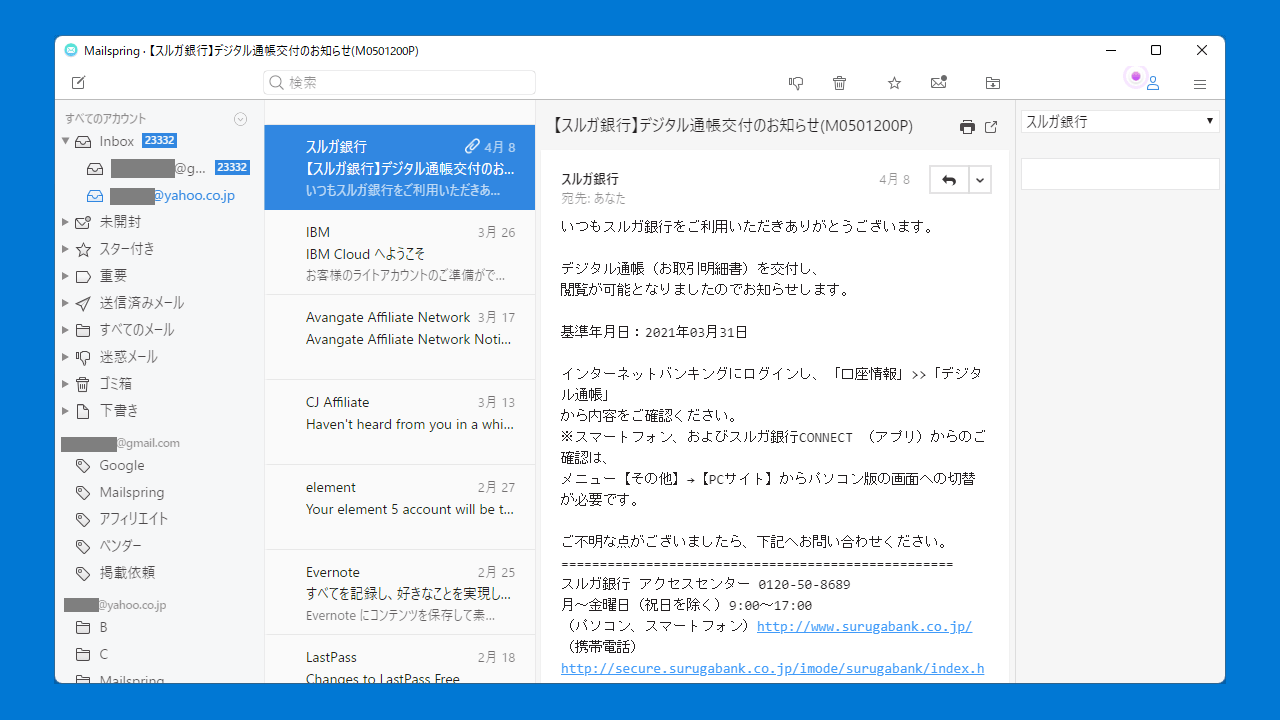Open reply options dropdown arrow
The image size is (1280, 720).
coord(980,180)
